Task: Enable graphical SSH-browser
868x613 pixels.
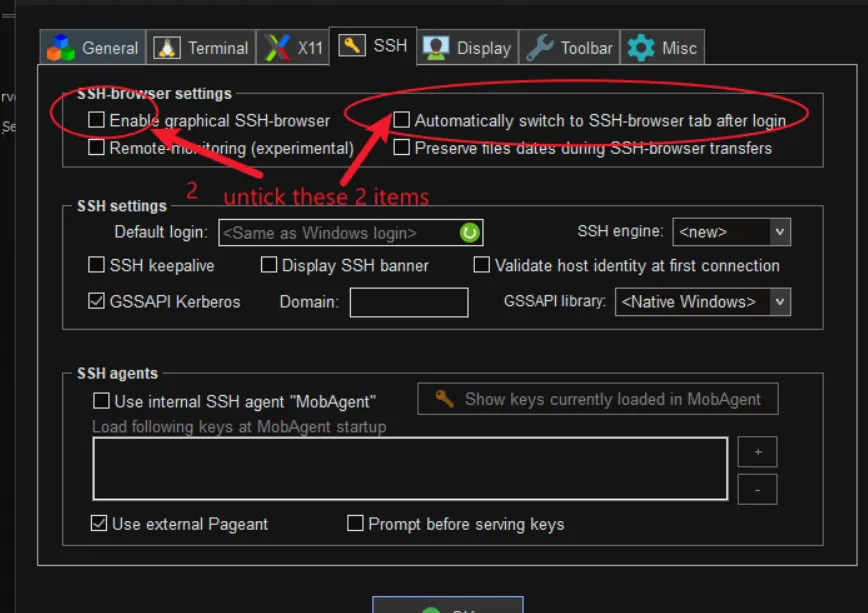Action: pos(96,119)
